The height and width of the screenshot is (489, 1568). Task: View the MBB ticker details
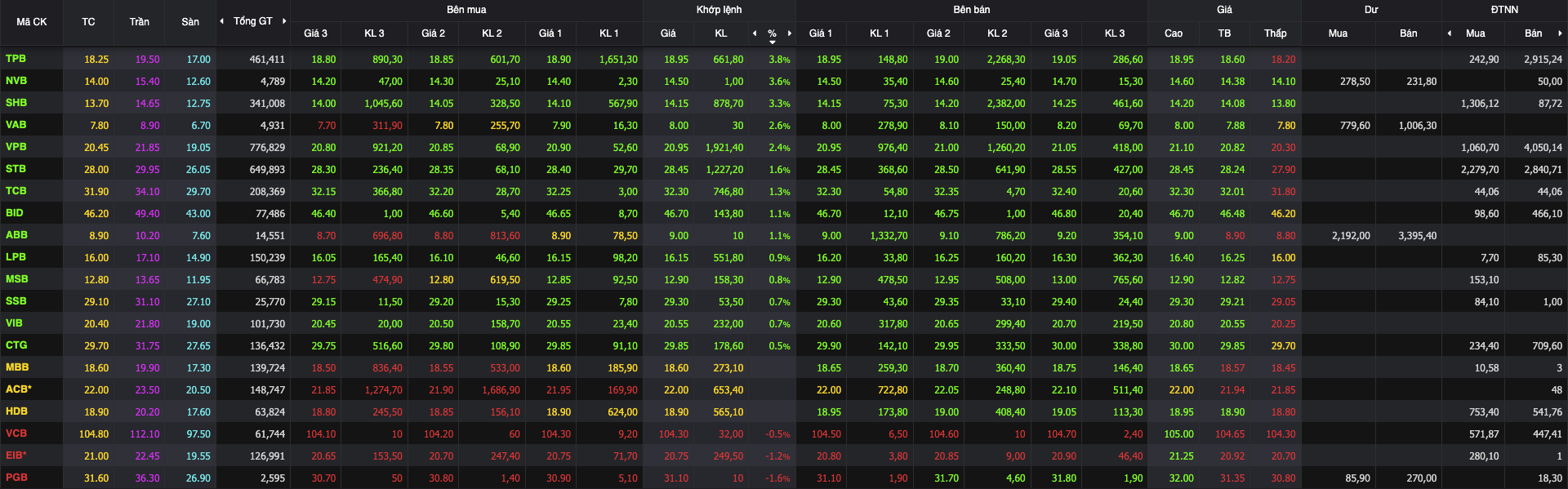click(x=16, y=367)
